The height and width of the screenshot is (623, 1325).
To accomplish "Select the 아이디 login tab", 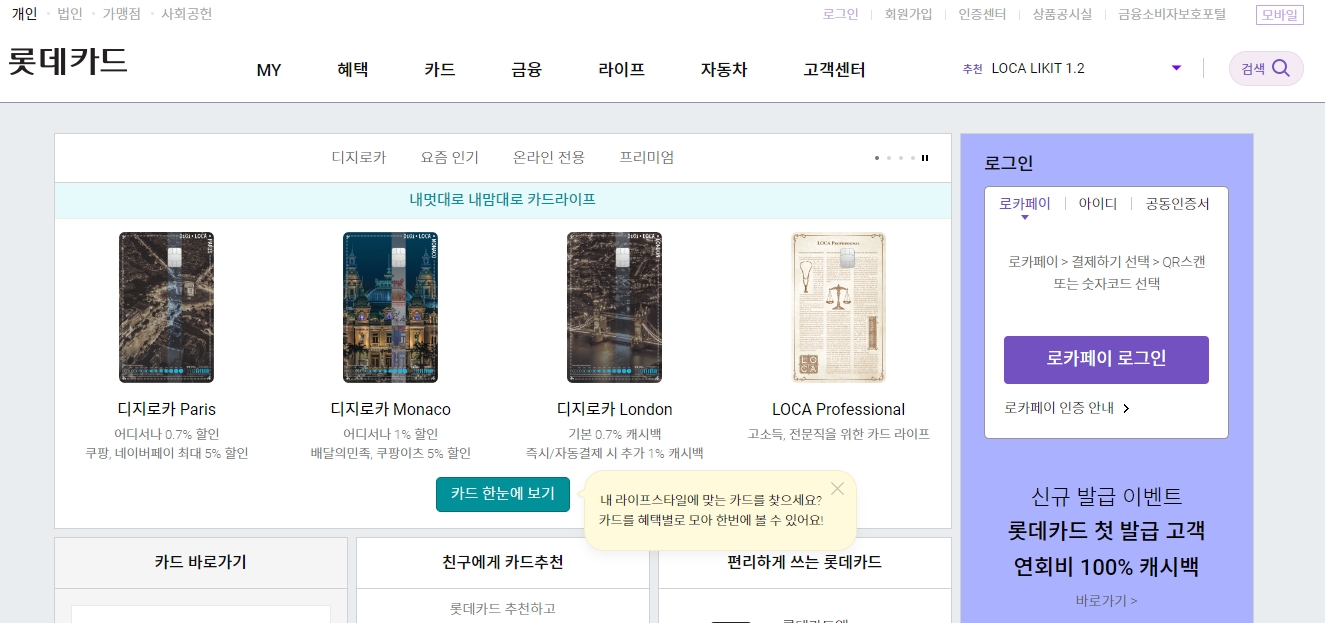I will (1098, 204).
